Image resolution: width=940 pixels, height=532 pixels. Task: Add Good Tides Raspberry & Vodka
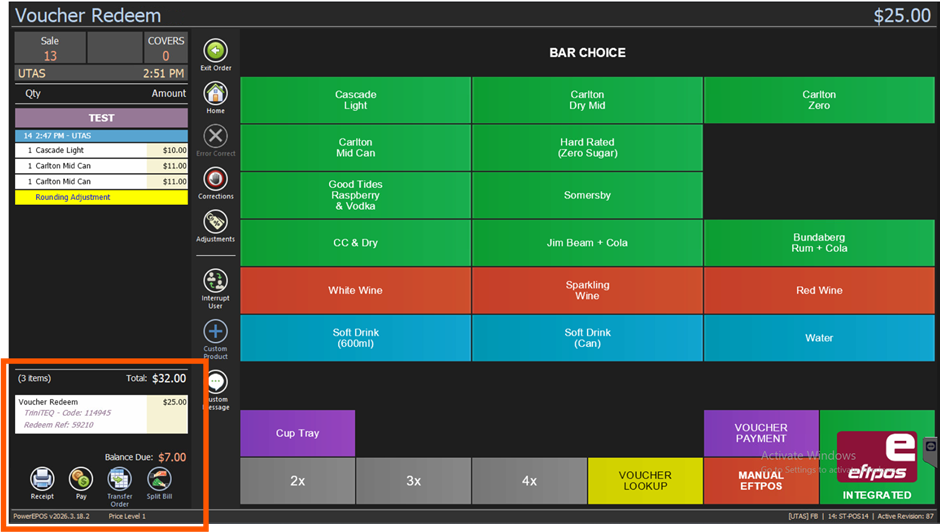click(355, 195)
